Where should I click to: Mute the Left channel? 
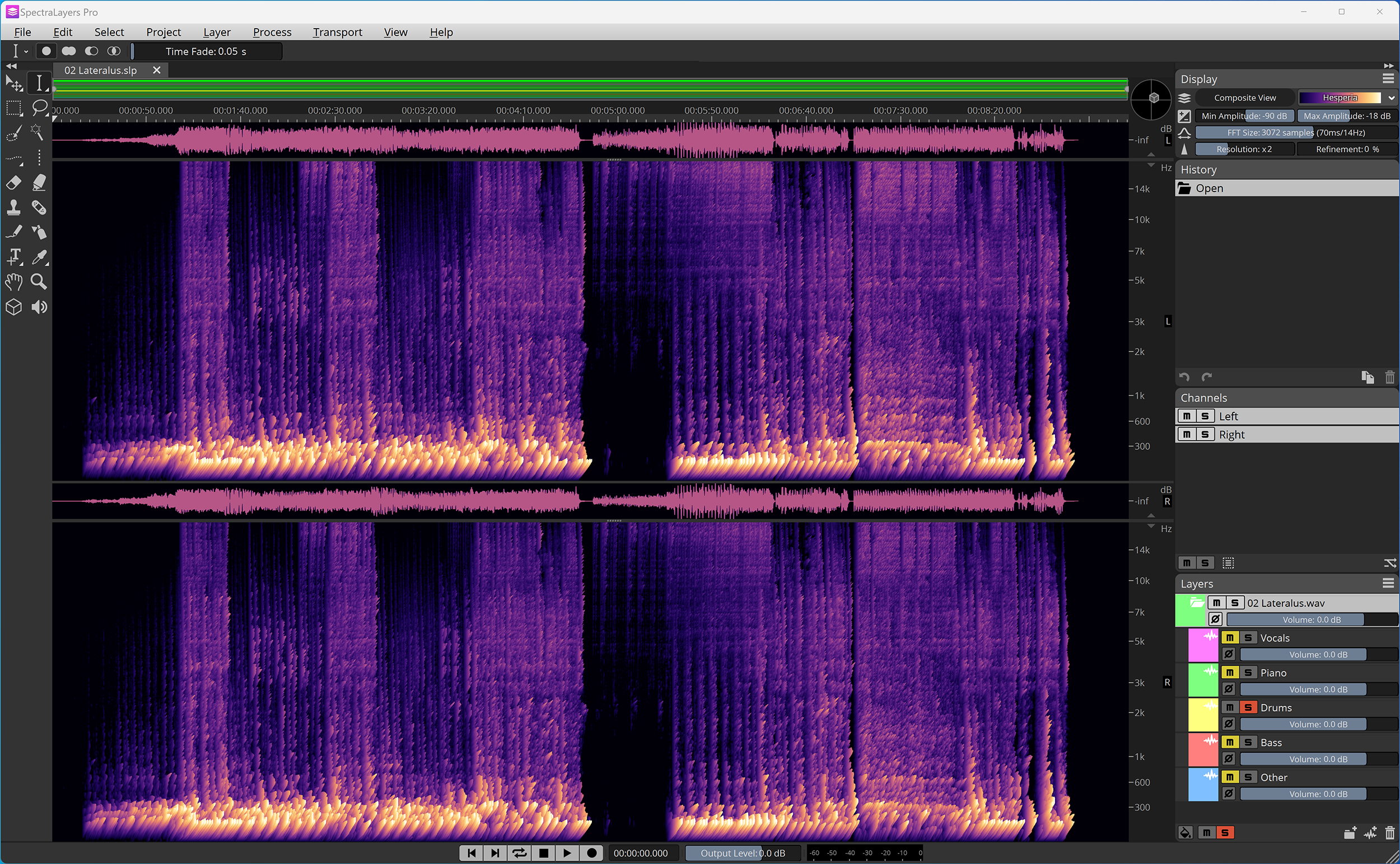point(1187,416)
